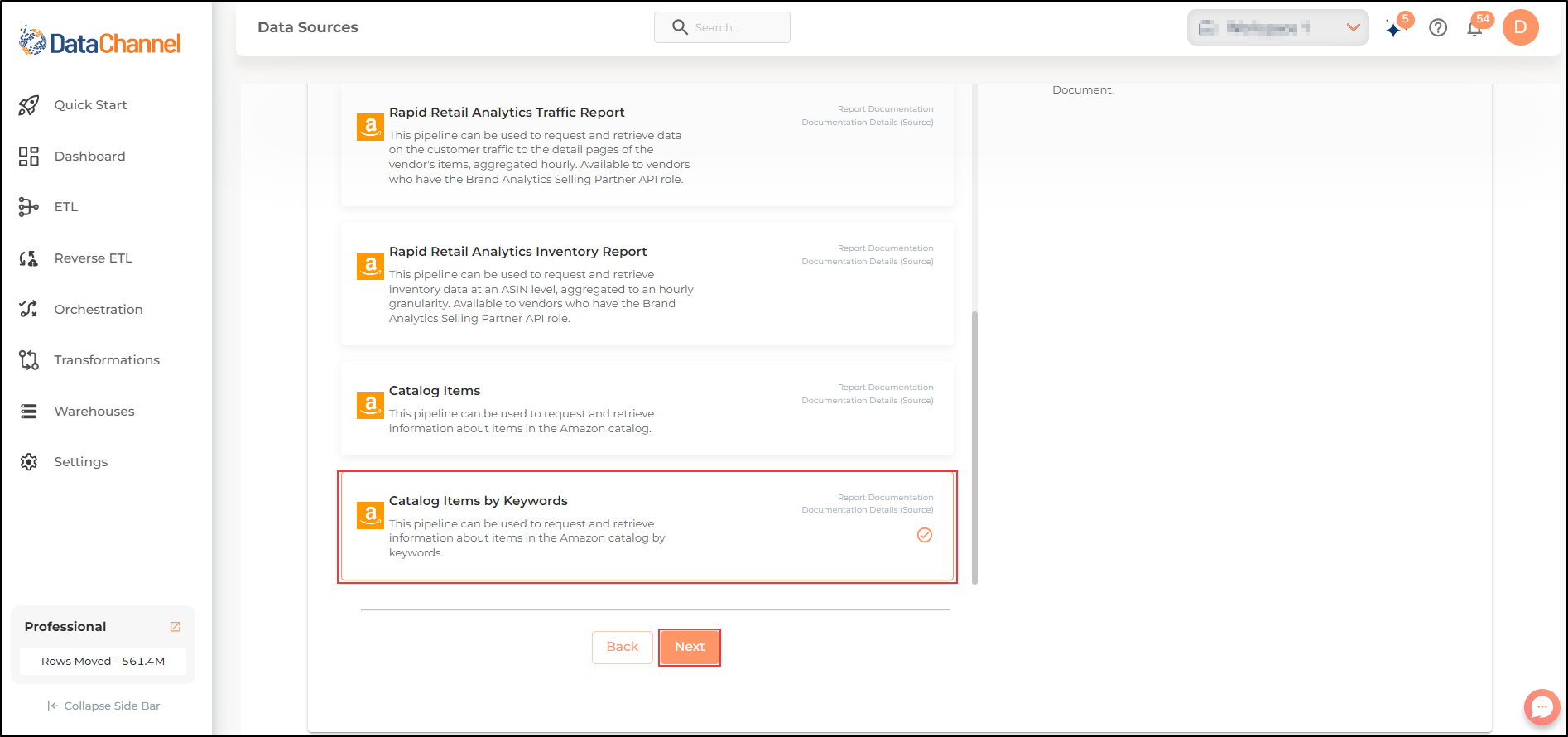Go to Quick Start menu item
Screen dimensions: 1568x737
tap(90, 105)
